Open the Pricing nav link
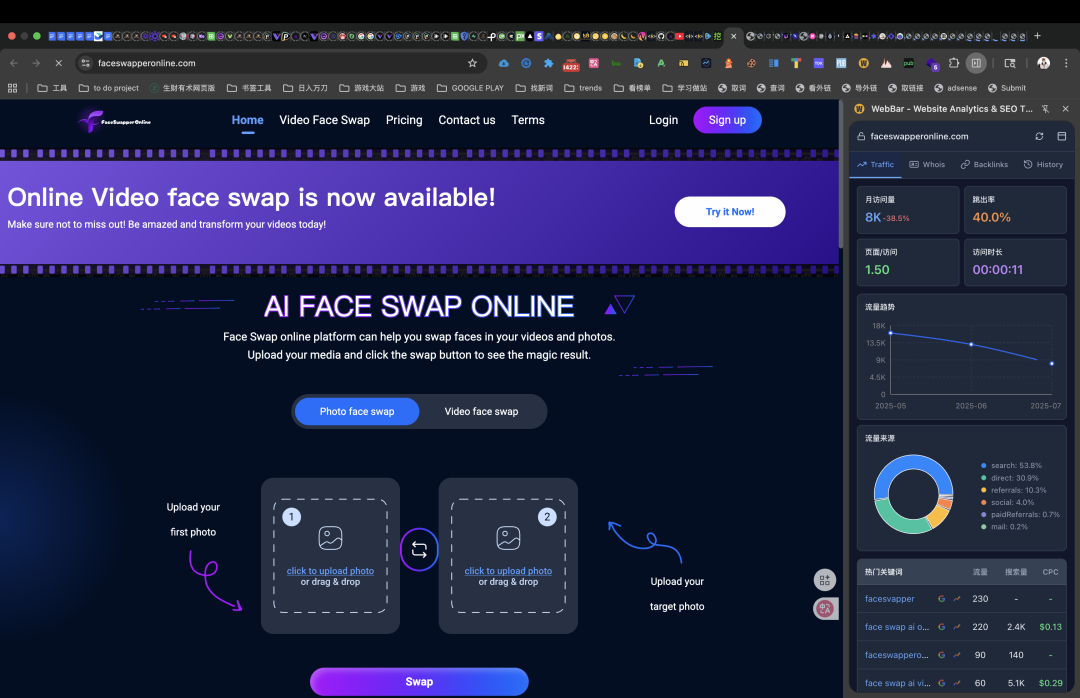 pyautogui.click(x=404, y=120)
